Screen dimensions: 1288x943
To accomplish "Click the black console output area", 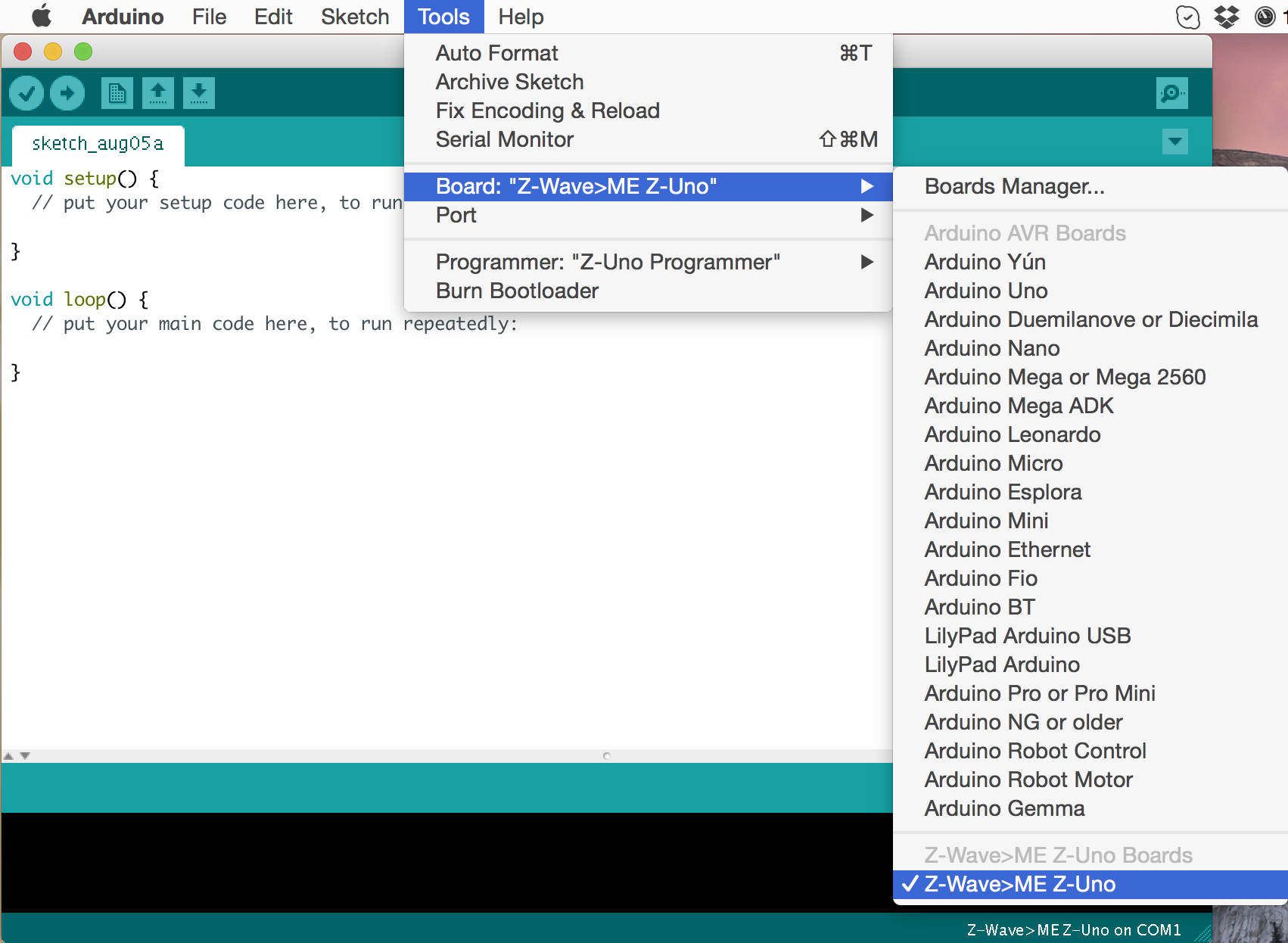I will click(446, 862).
